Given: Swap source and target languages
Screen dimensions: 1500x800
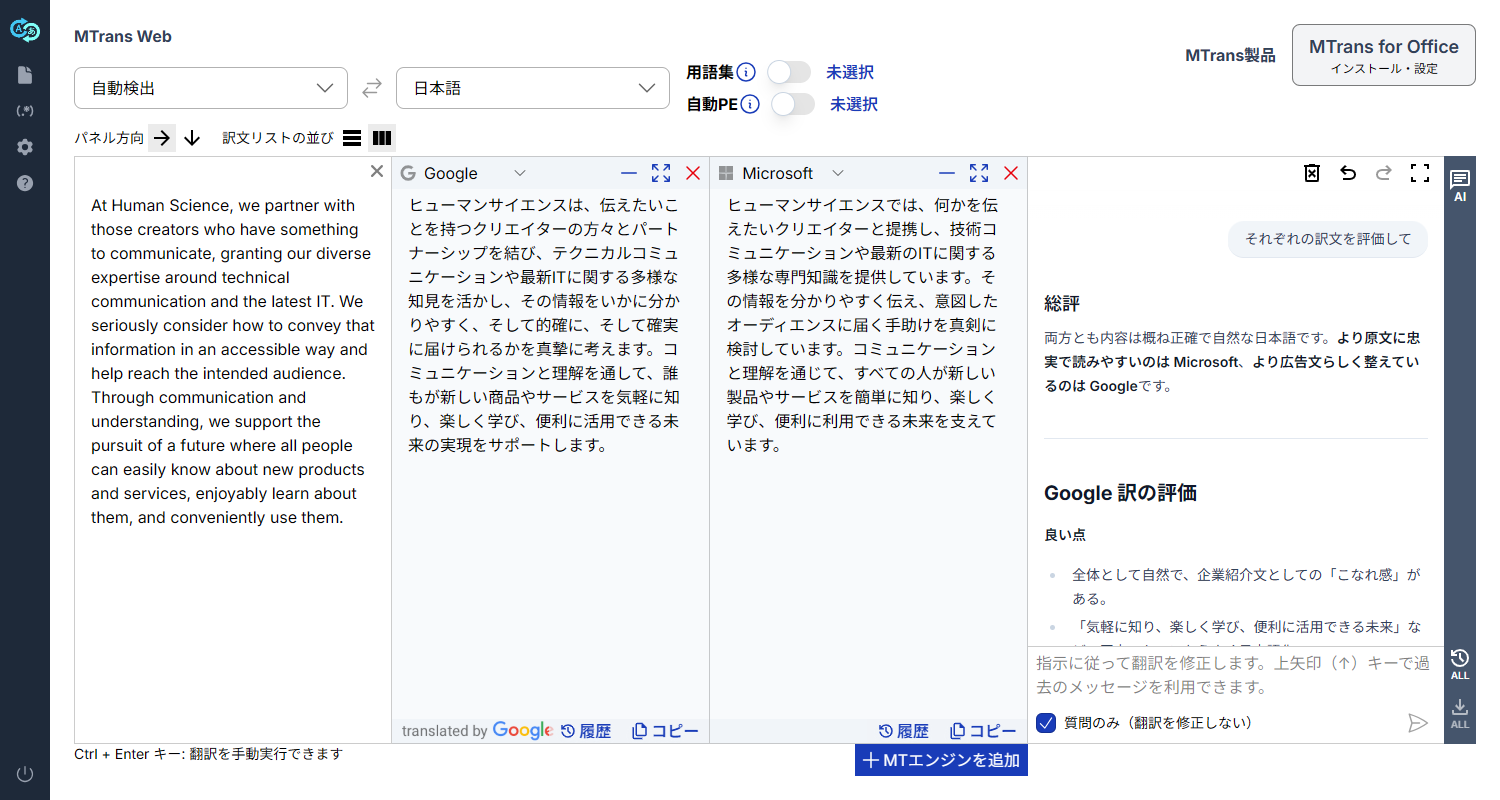Looking at the screenshot, I should point(372,88).
